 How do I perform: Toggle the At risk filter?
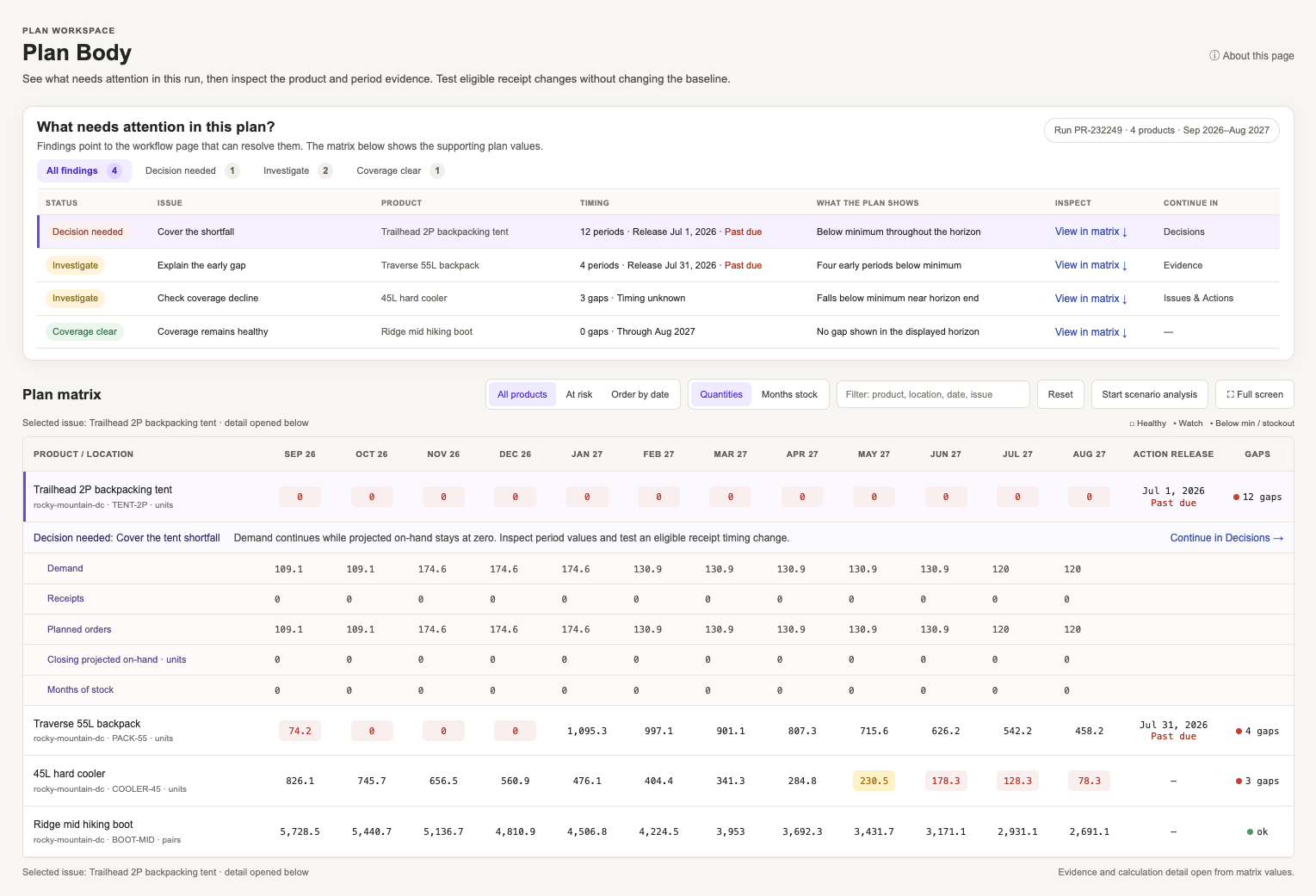(x=579, y=394)
